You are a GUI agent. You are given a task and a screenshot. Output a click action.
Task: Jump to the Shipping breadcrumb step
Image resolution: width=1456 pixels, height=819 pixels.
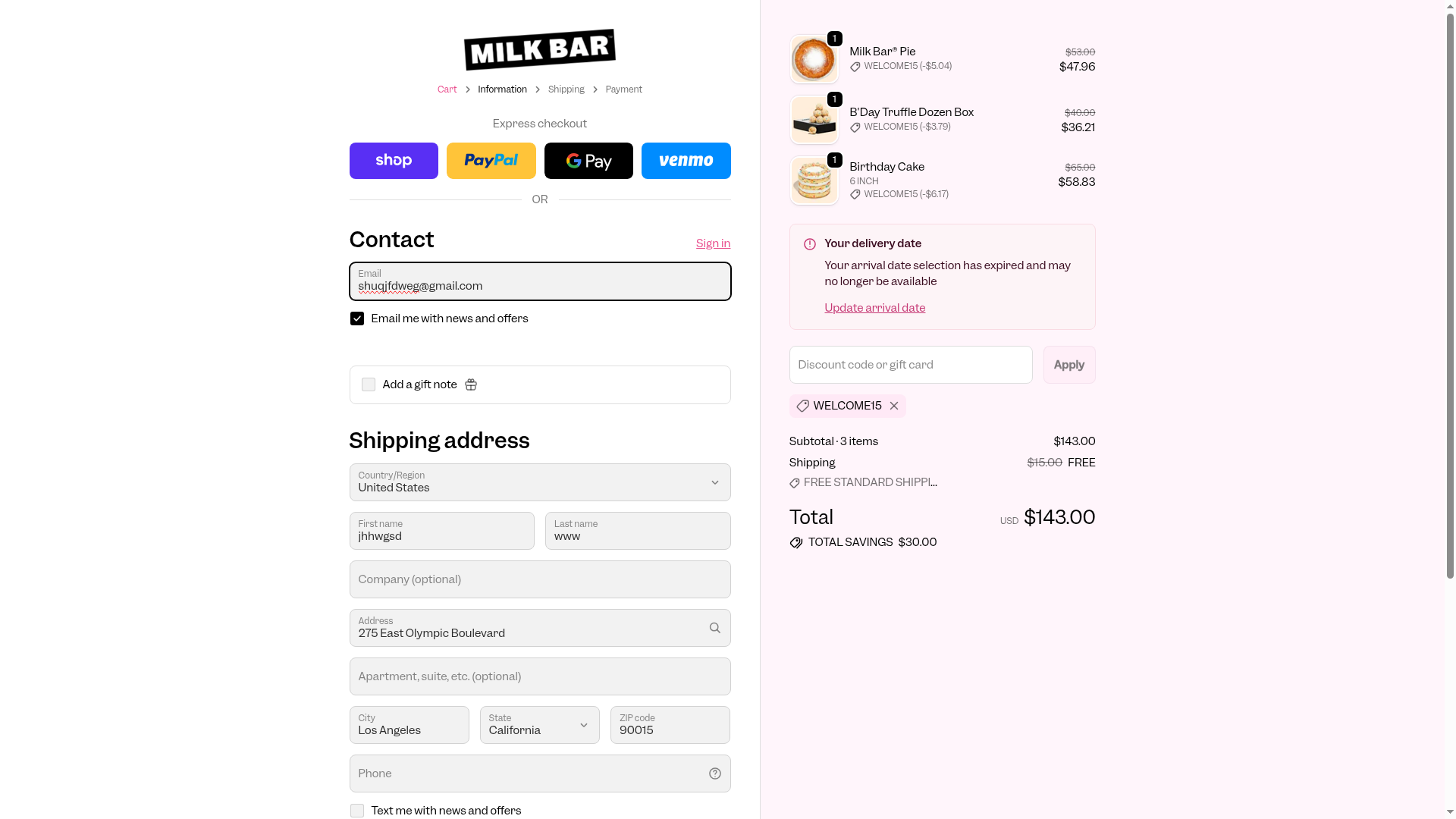(x=566, y=89)
